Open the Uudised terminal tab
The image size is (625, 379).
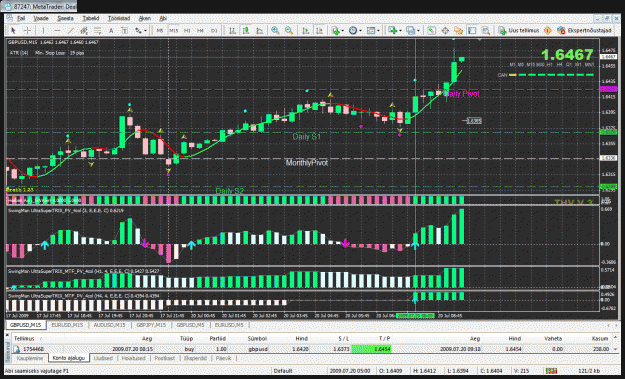(x=103, y=358)
